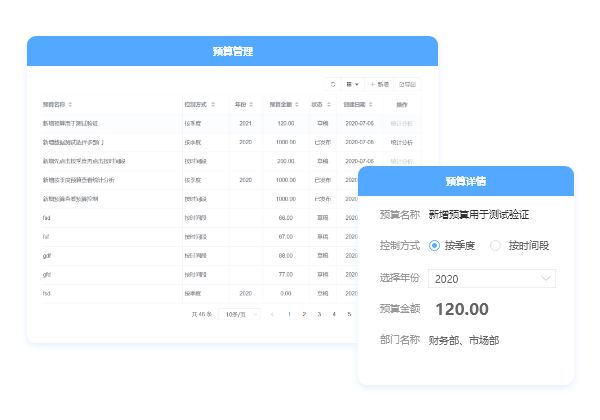Image resolution: width=600 pixels, height=420 pixels.
Task: Expand the 选择年份 2020 dropdown
Action: (491, 278)
